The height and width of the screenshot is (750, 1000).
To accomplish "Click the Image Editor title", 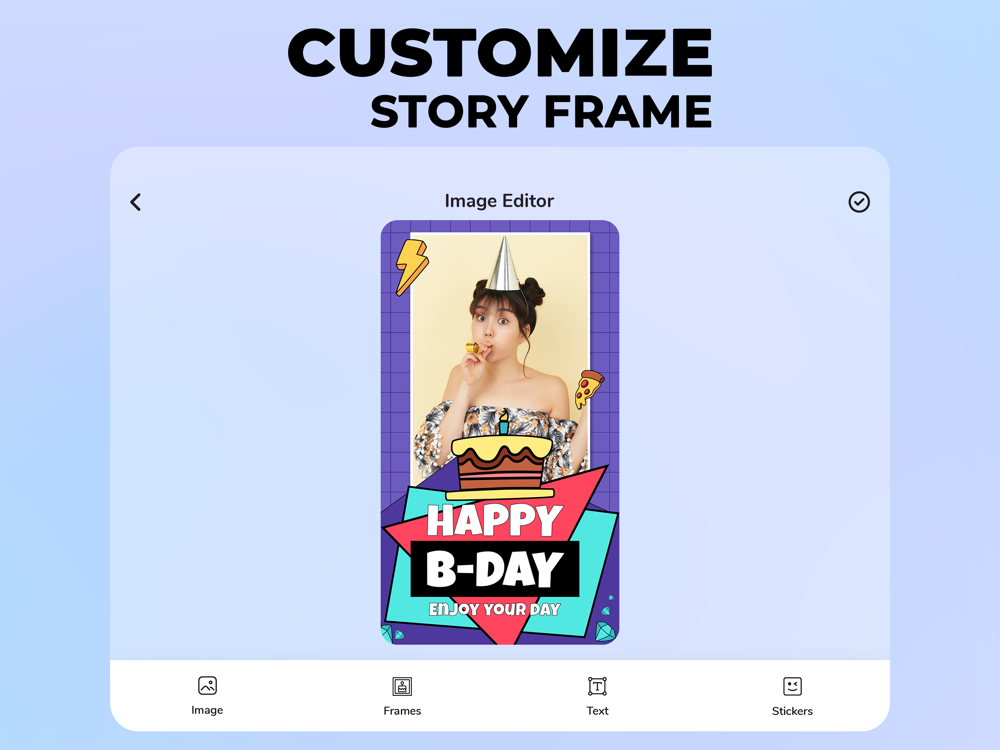I will click(499, 201).
